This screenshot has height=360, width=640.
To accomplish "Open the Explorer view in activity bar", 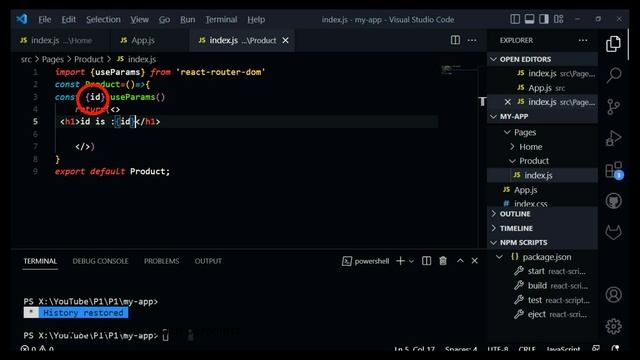I will (613, 44).
